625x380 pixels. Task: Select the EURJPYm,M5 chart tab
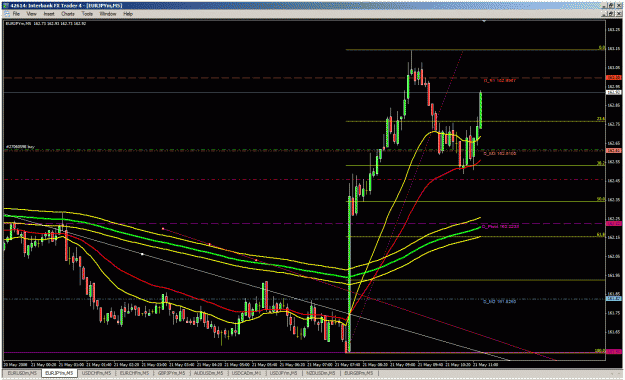(x=59, y=373)
